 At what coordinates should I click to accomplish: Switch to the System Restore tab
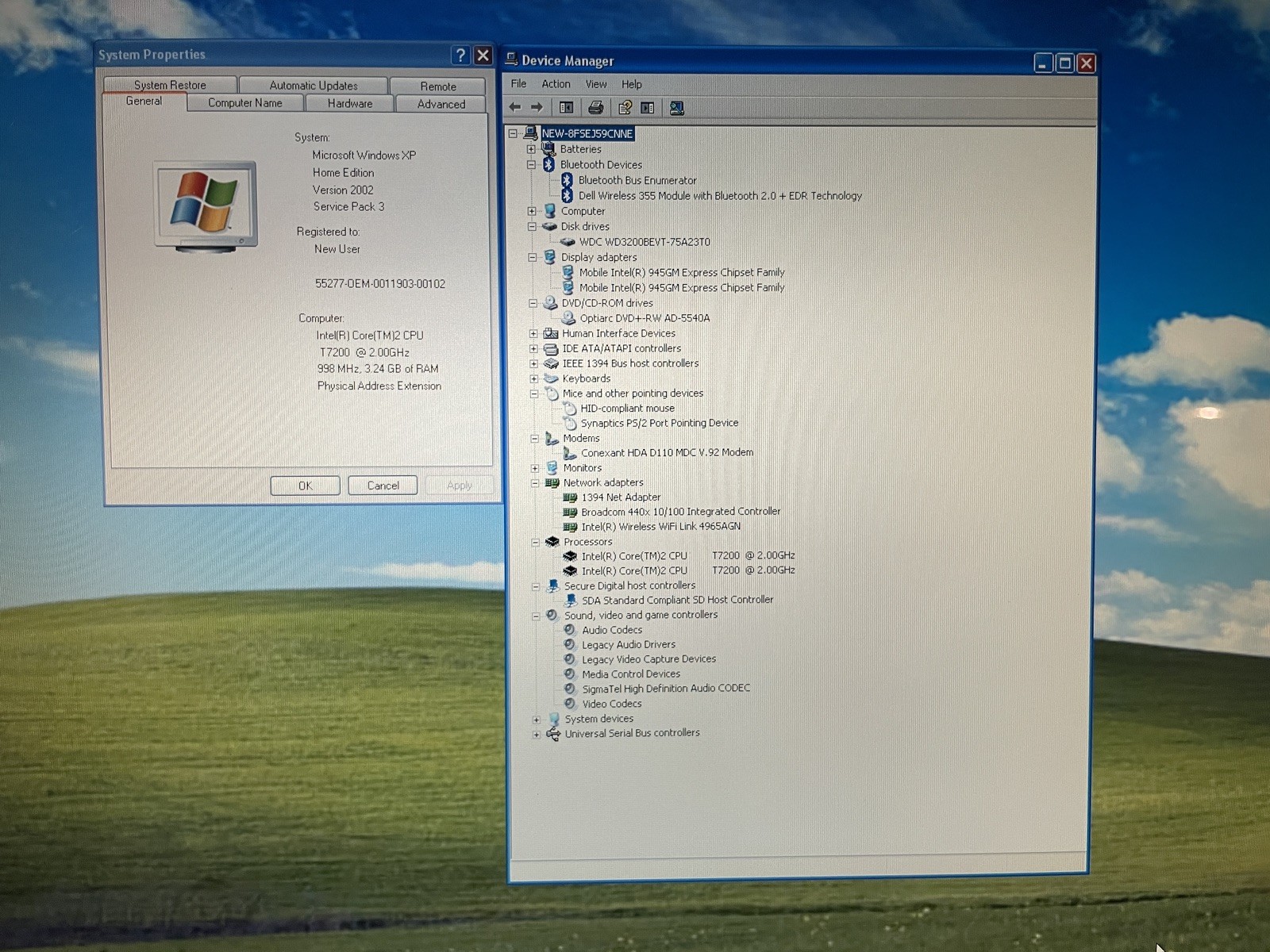(x=170, y=85)
